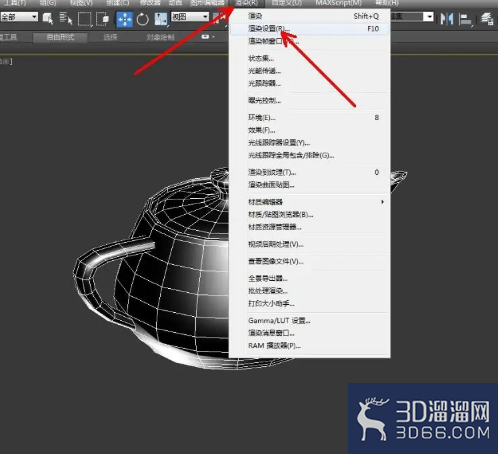Choose the rectangular selection region tool
Viewport: 498px width, 454px height.
(84, 19)
